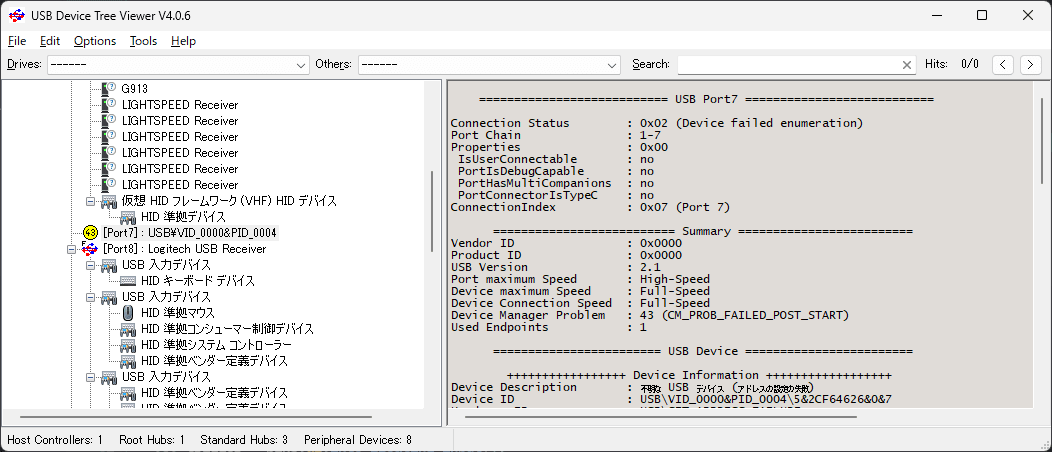The height and width of the screenshot is (452, 1052).
Task: Collapse the Port8 Logitech USB Receiver node
Action: [x=72, y=249]
